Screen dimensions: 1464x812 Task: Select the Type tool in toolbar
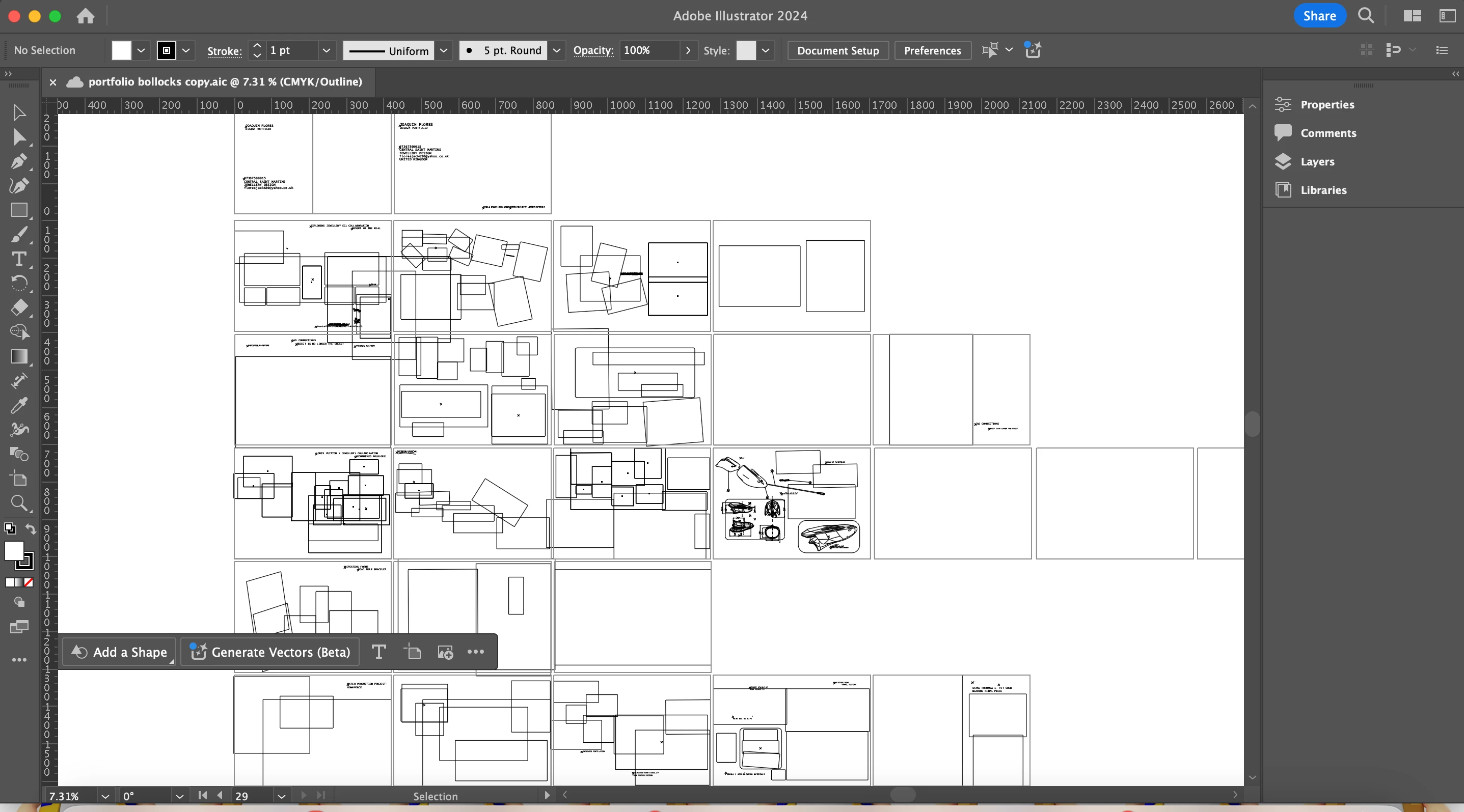tap(19, 259)
